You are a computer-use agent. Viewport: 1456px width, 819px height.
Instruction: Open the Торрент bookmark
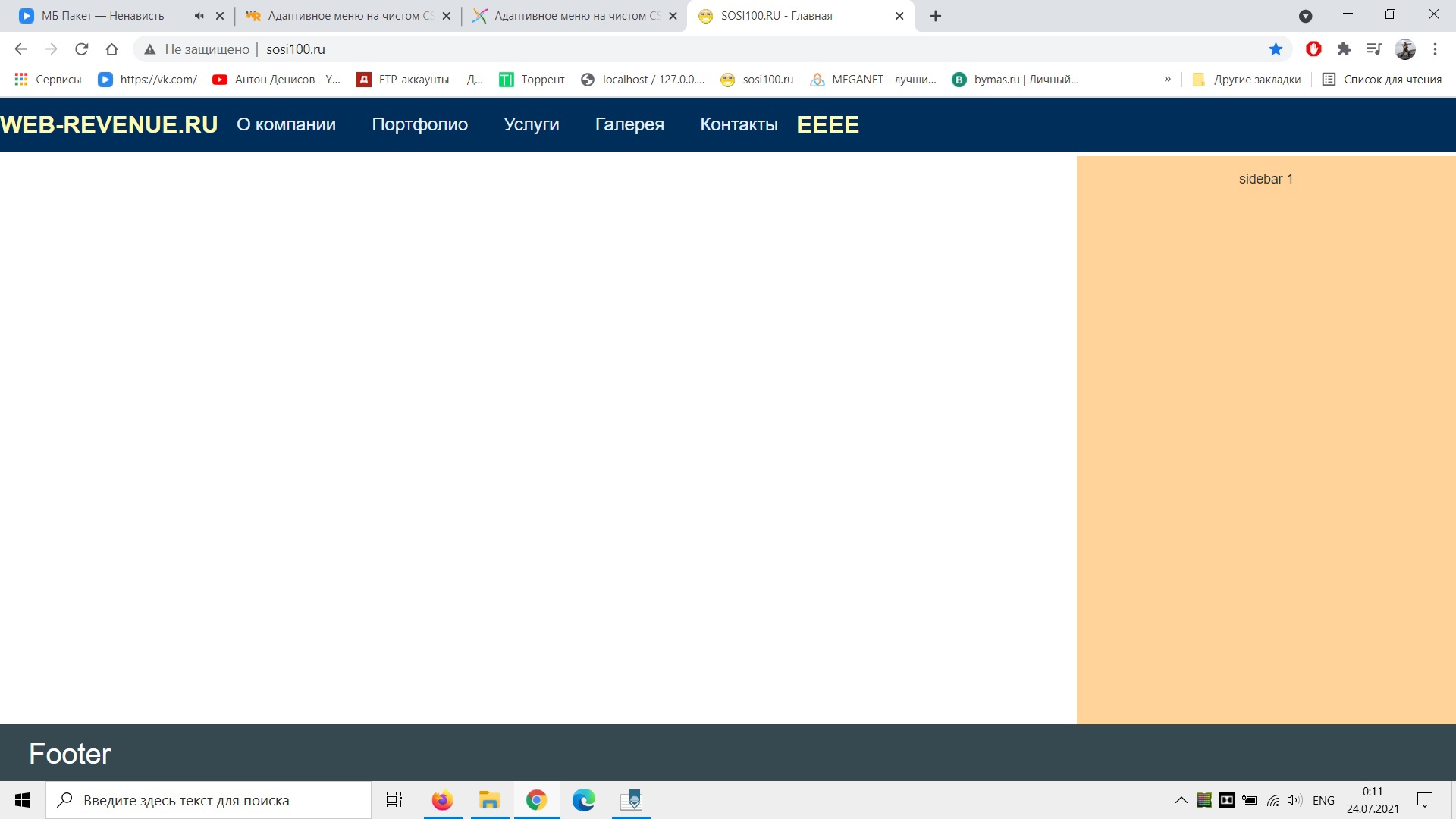532,80
